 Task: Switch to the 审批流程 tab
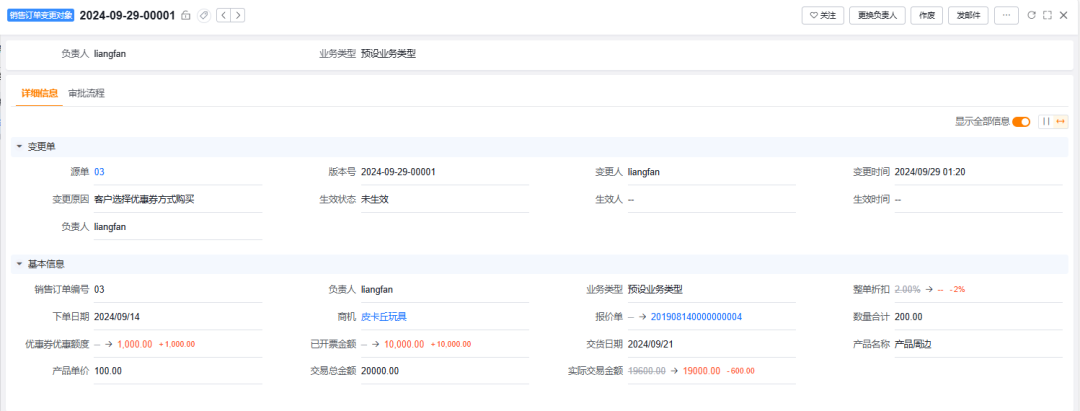pos(86,93)
